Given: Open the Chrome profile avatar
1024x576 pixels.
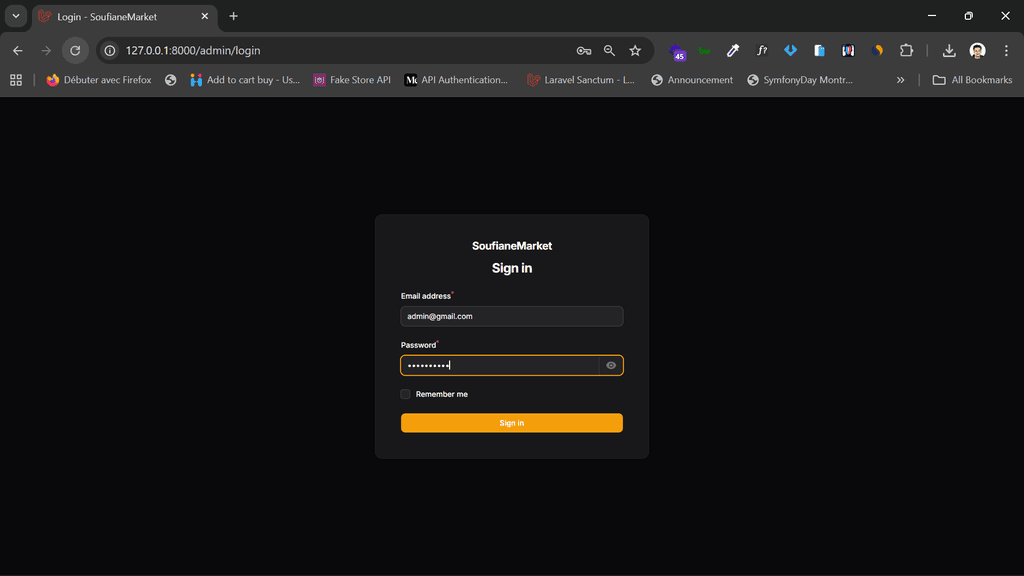Looking at the screenshot, I should click(978, 50).
